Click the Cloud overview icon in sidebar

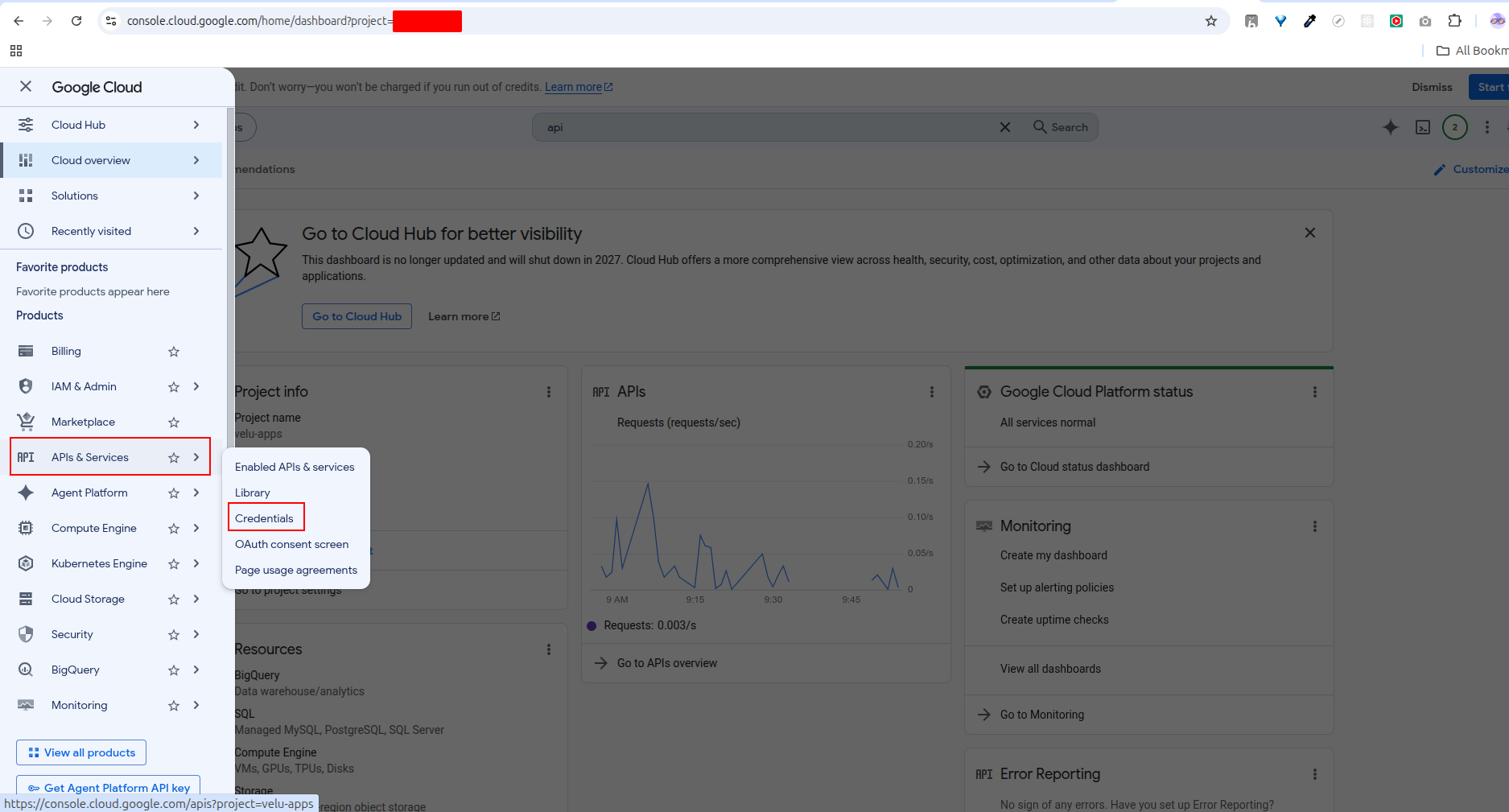click(26, 160)
